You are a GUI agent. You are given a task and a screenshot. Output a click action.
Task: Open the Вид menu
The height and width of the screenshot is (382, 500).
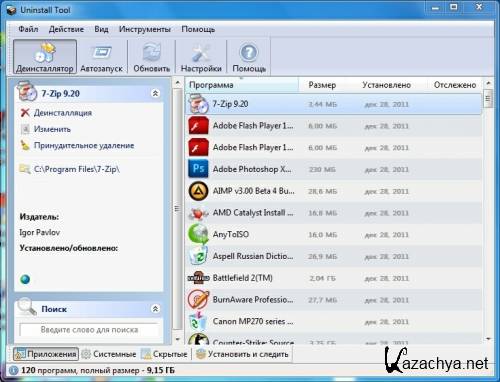point(101,29)
